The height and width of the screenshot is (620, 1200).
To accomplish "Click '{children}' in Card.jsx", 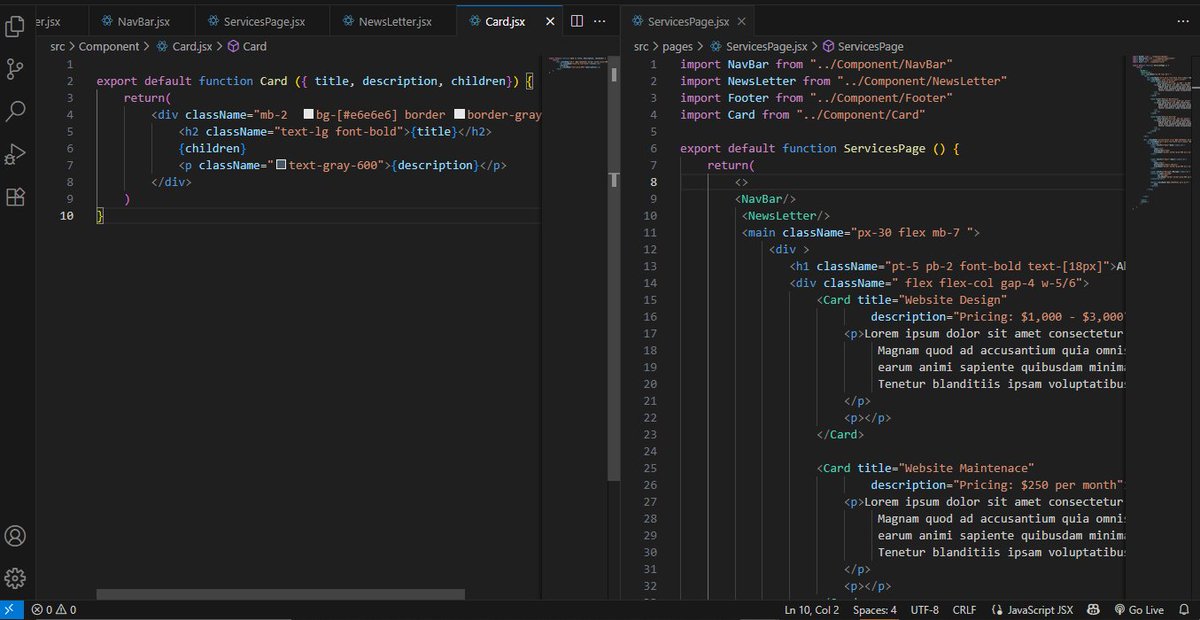I will click(213, 148).
